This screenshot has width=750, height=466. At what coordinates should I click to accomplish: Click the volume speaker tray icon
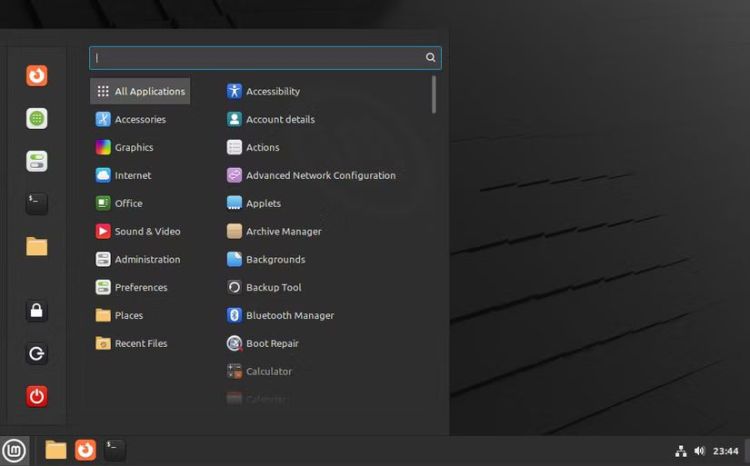point(700,451)
